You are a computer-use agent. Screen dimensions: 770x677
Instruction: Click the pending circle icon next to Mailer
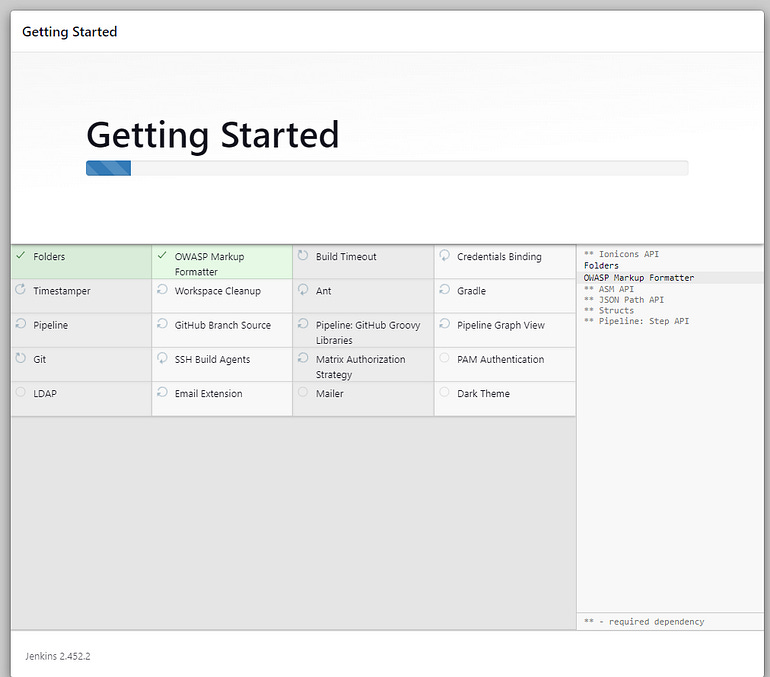click(x=303, y=392)
